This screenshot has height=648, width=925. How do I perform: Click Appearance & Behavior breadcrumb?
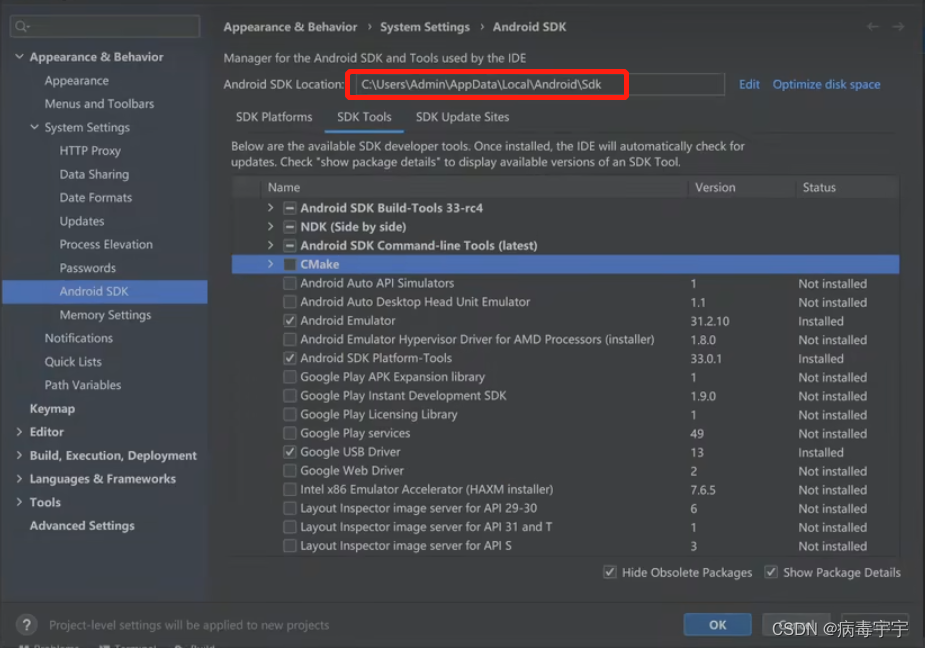pos(290,27)
